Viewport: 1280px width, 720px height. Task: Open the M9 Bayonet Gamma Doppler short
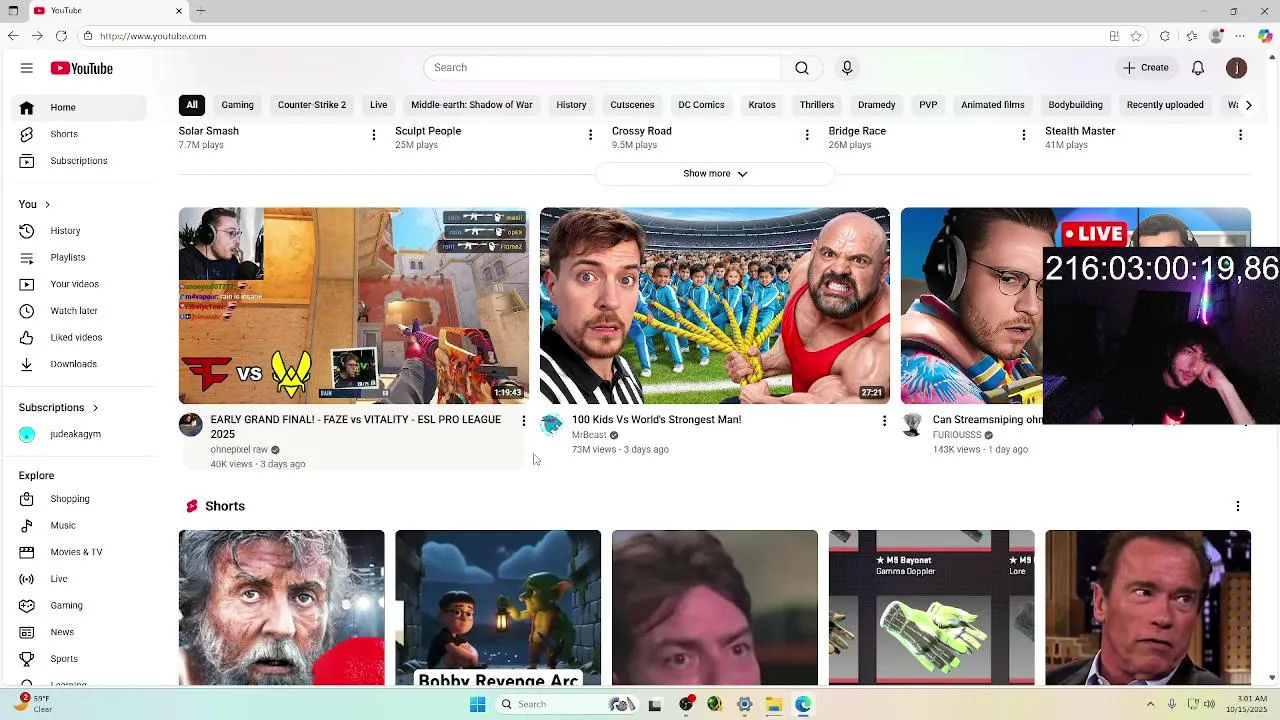click(x=932, y=608)
